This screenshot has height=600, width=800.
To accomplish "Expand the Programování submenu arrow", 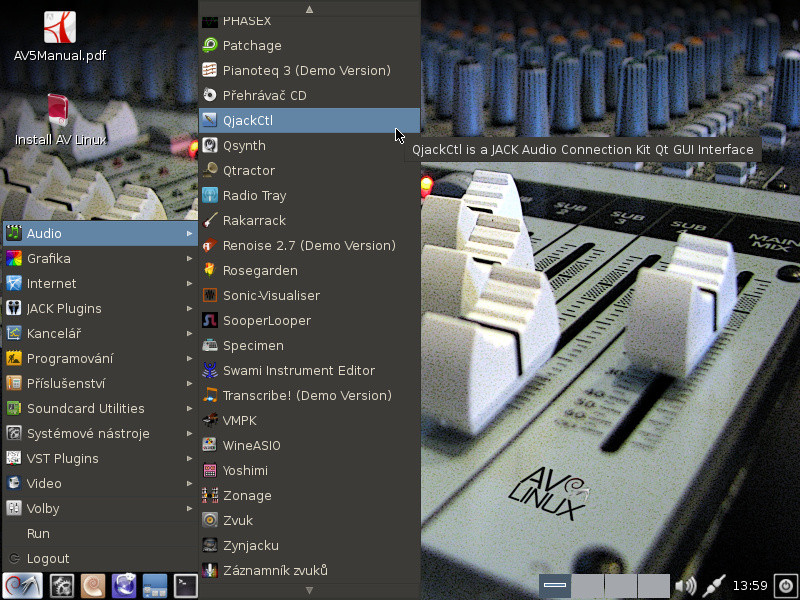I will pyautogui.click(x=189, y=359).
